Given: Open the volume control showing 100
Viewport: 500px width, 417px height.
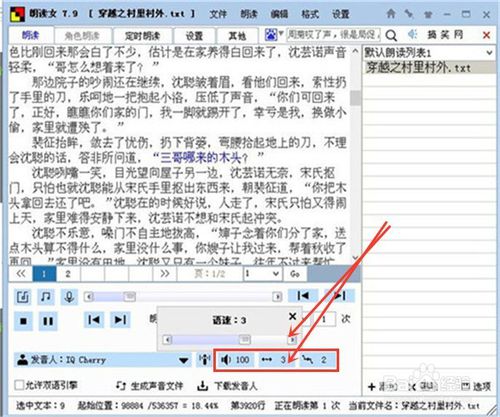Looking at the screenshot, I should click(x=236, y=360).
